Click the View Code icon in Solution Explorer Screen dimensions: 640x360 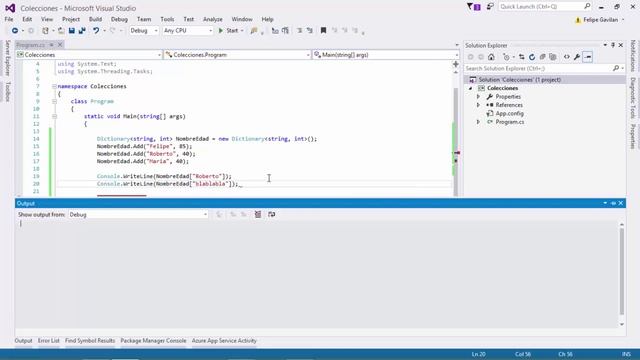click(567, 57)
